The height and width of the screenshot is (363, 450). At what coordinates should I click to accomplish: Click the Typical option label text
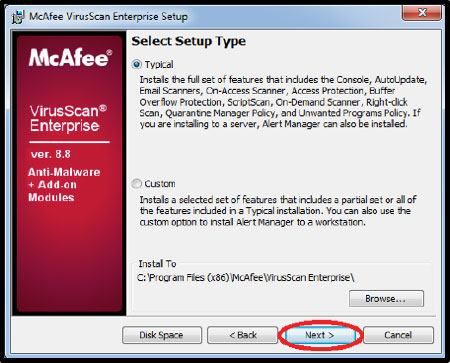coord(159,64)
